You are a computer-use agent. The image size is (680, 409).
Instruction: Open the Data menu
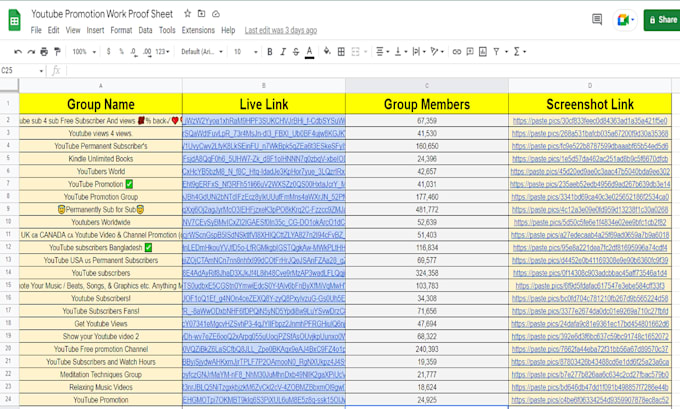point(145,30)
